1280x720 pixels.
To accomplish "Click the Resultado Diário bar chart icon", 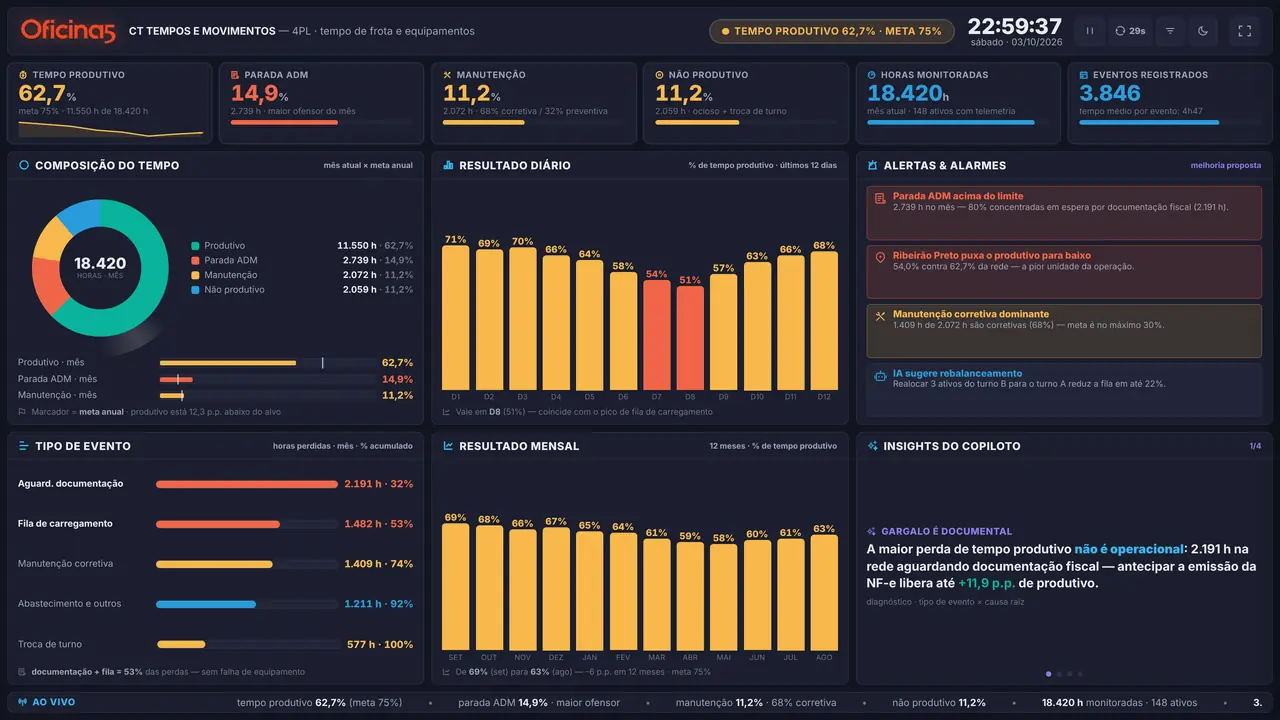I will point(448,165).
